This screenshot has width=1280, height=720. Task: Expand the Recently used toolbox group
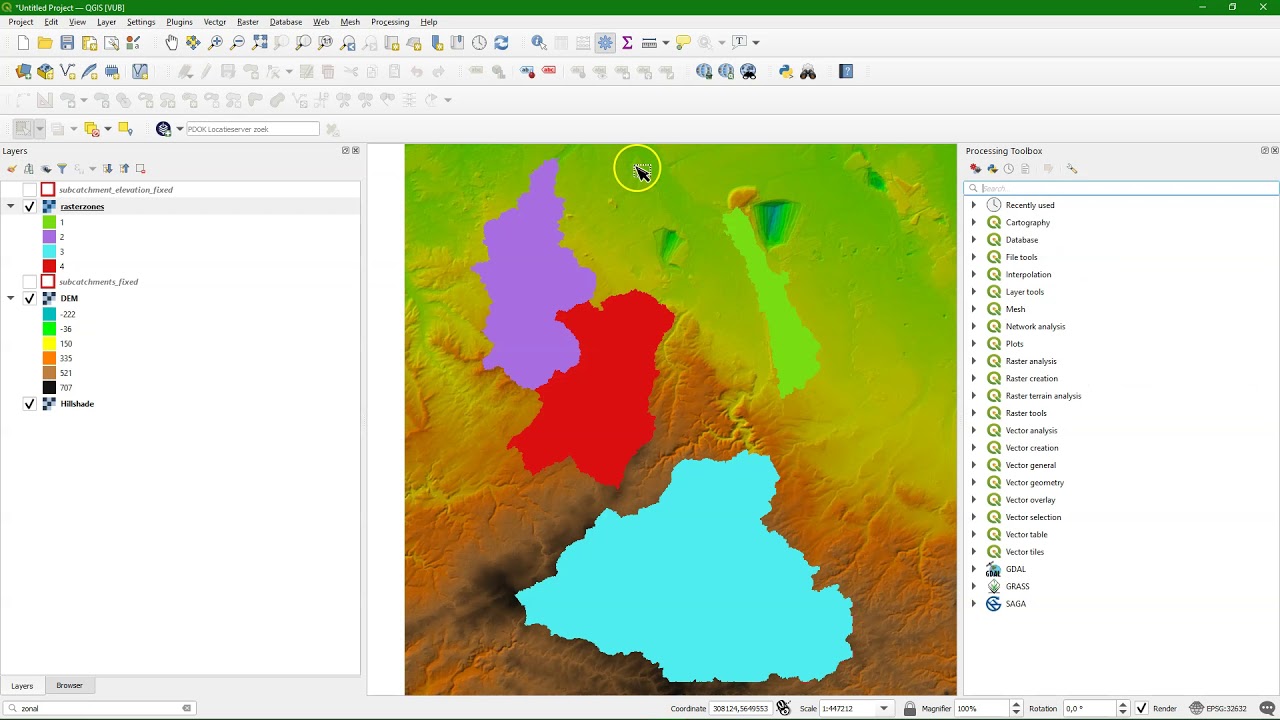click(x=974, y=205)
